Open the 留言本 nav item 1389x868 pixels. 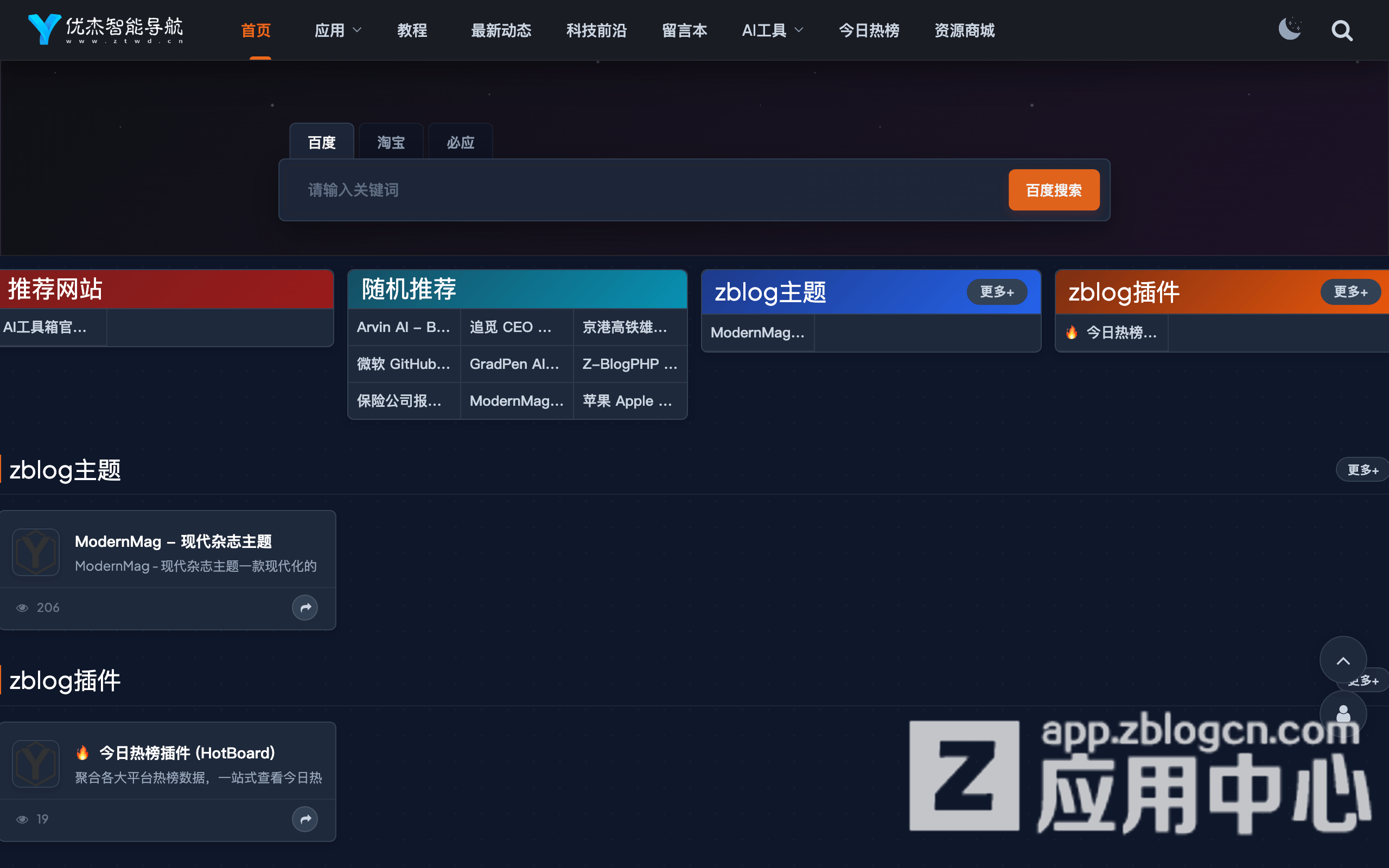point(684,30)
